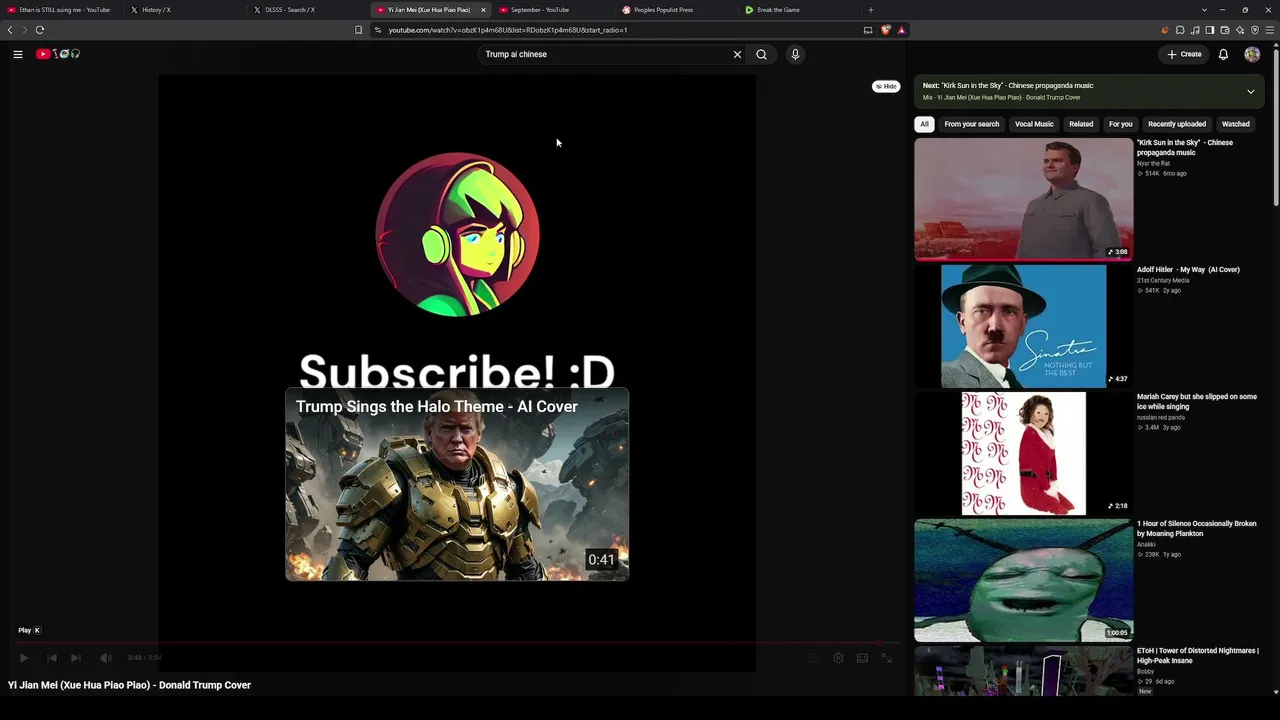Play the video with the play button

pos(24,658)
